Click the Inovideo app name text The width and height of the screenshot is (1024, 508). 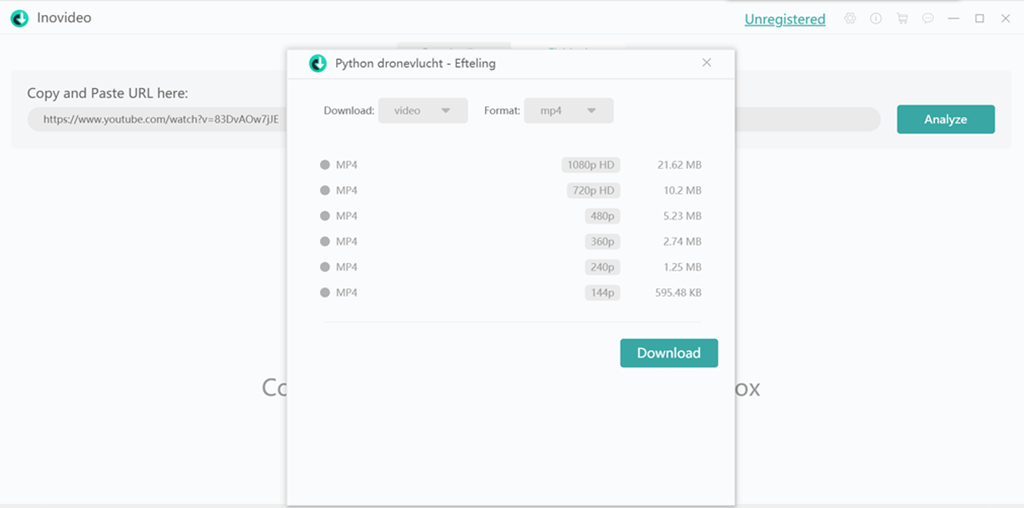64,18
